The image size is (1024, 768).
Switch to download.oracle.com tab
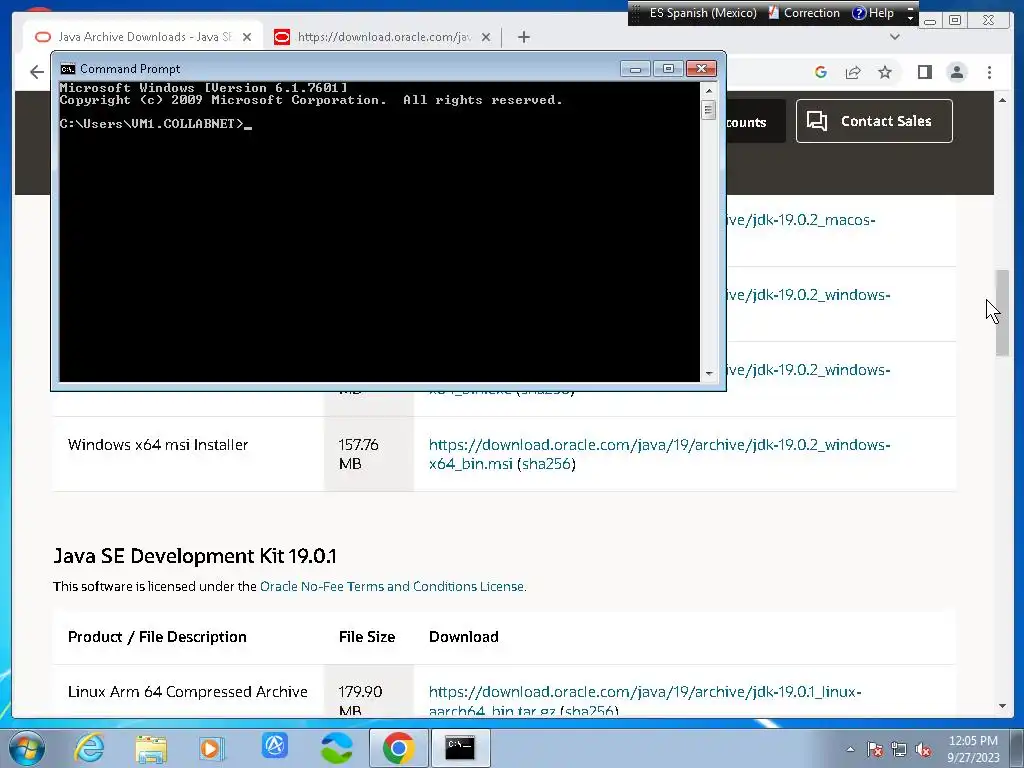[383, 37]
